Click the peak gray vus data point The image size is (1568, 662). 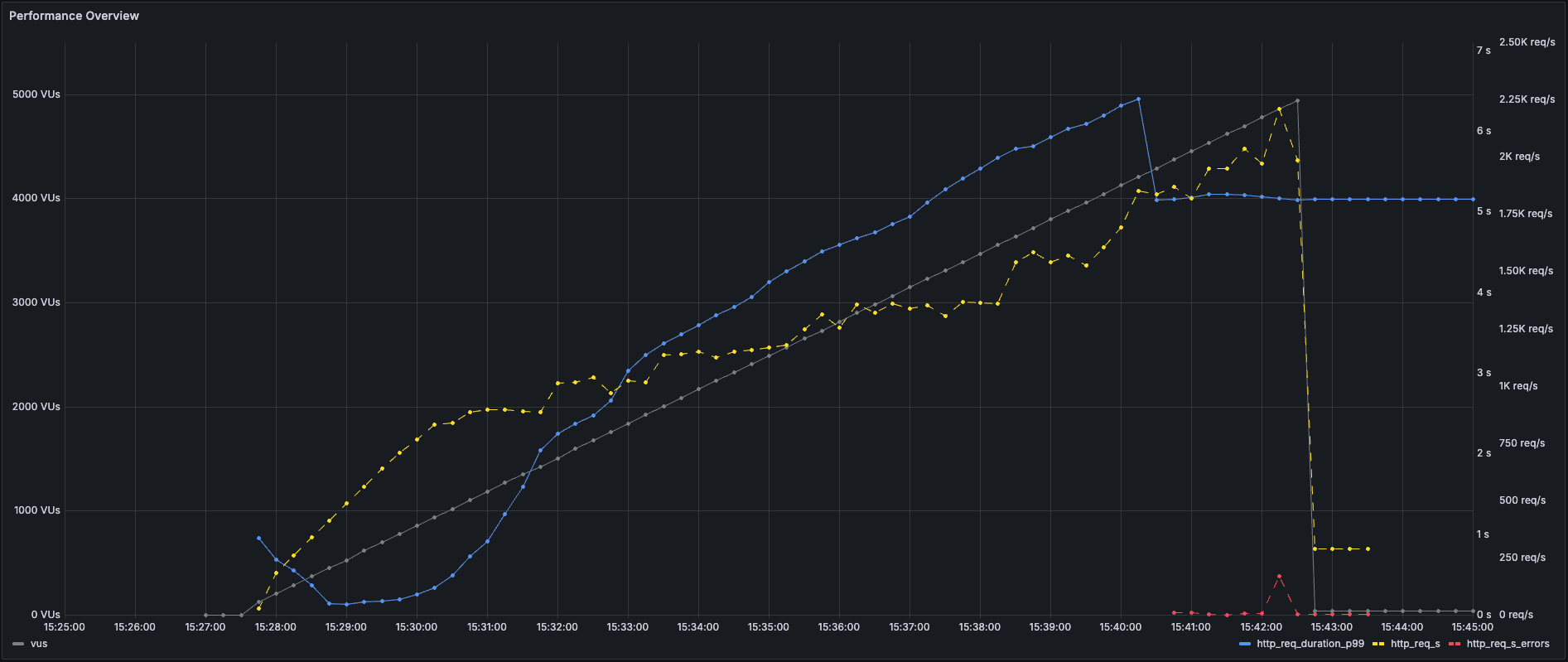[x=1297, y=101]
